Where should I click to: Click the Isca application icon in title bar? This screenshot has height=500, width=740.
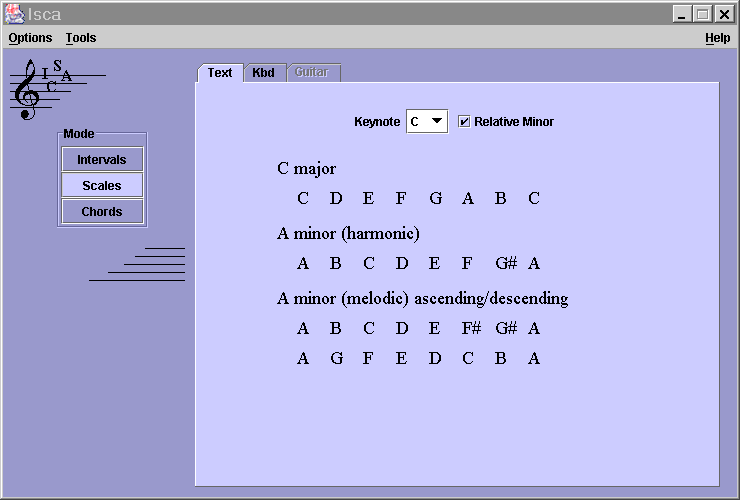tap(14, 14)
